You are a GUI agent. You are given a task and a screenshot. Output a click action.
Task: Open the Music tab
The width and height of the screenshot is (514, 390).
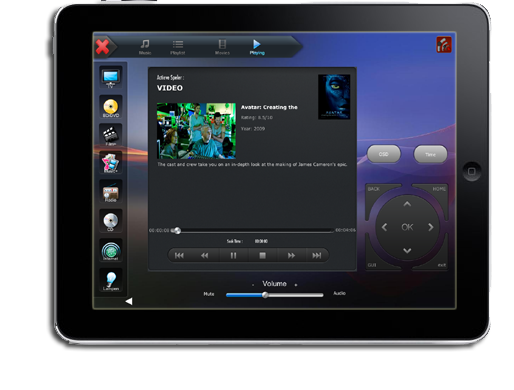tap(145, 47)
